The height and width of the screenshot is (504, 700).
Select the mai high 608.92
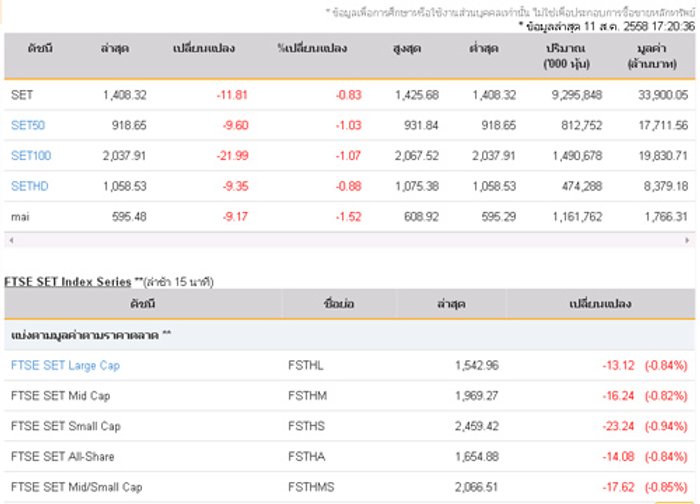pyautogui.click(x=421, y=217)
